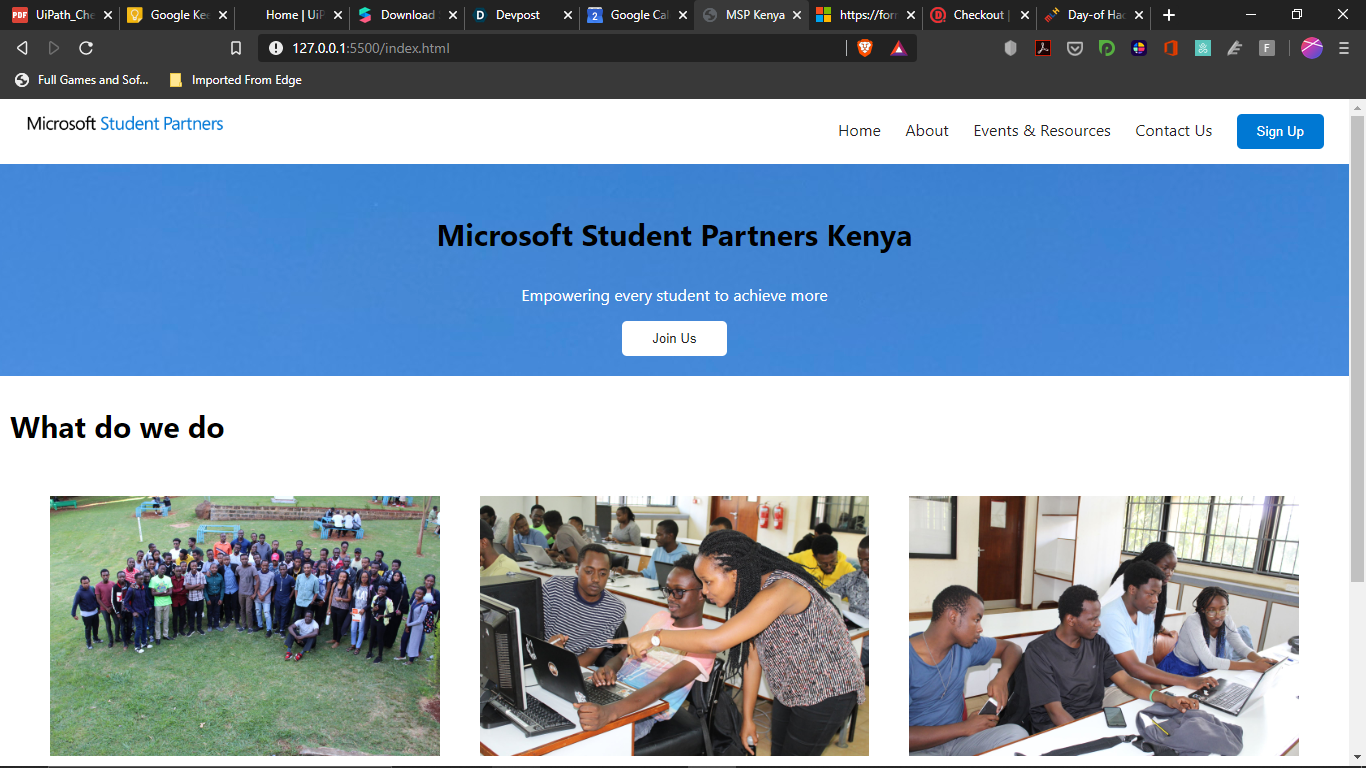Click the gray shield extension icon
Screen dimensions: 1366x768
[x=1011, y=48]
